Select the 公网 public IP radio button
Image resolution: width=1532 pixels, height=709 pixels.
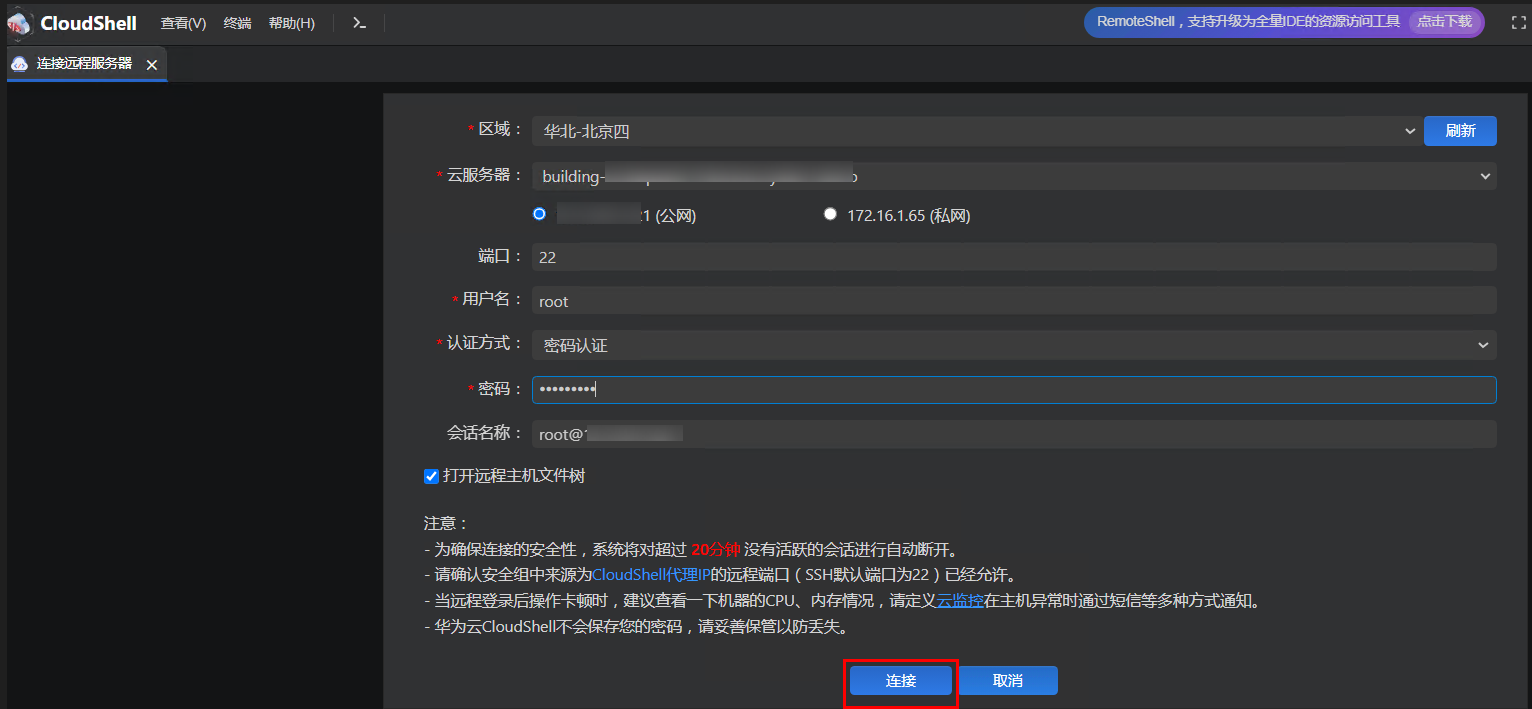(x=540, y=214)
